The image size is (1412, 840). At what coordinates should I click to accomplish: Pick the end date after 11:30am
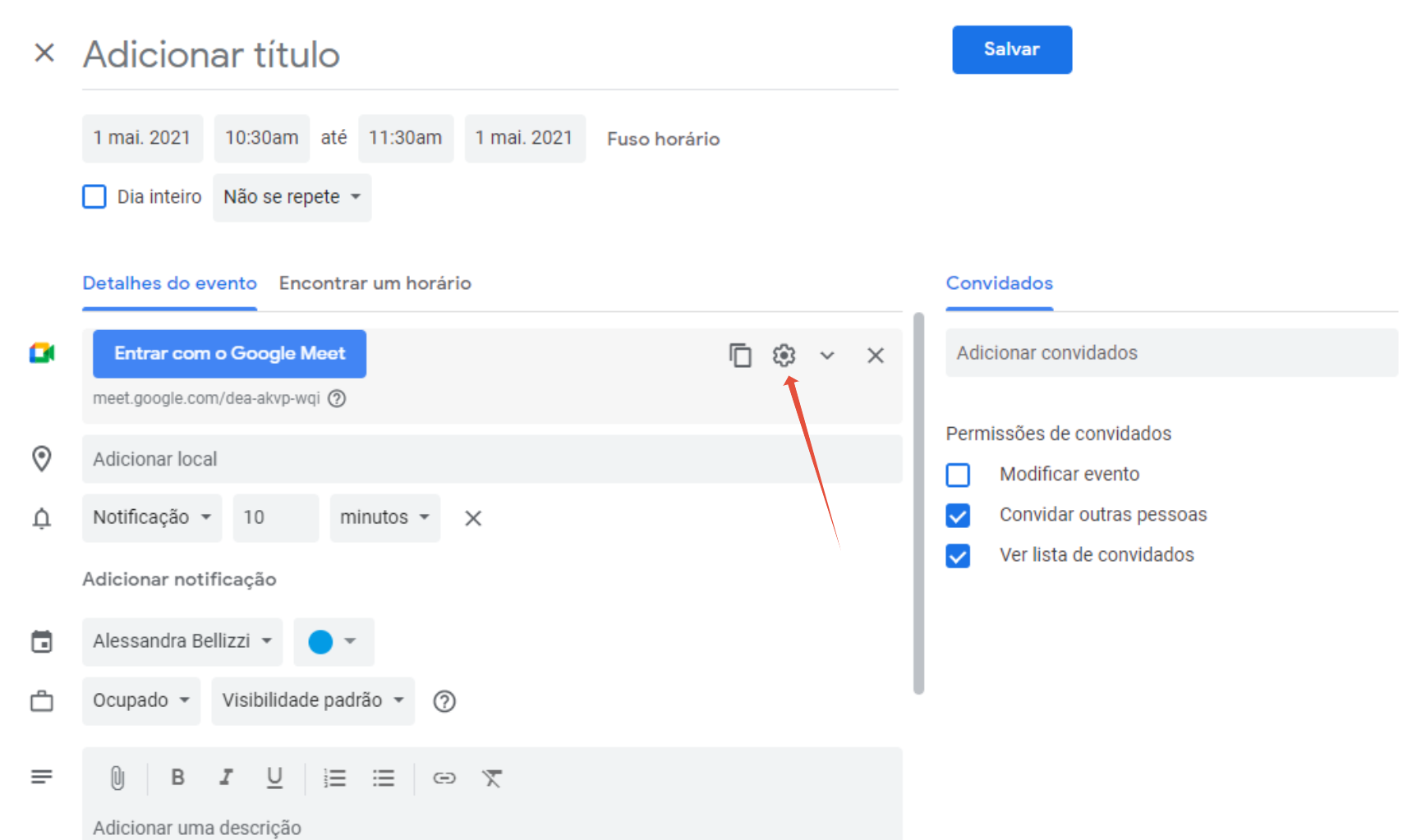click(525, 138)
